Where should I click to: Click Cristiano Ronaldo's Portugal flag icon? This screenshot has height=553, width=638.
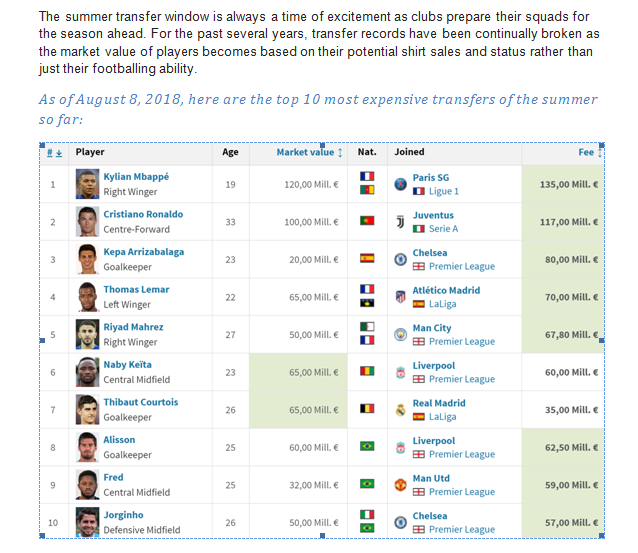[x=367, y=221]
